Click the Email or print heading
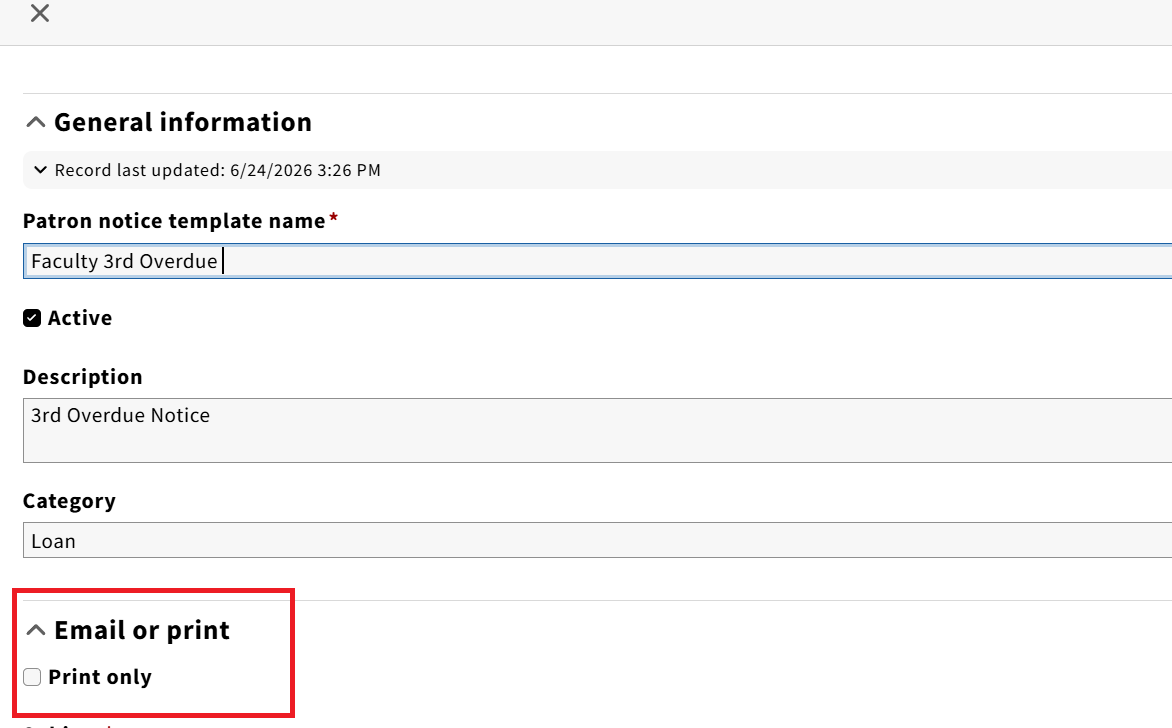The height and width of the screenshot is (728, 1172). tap(142, 630)
